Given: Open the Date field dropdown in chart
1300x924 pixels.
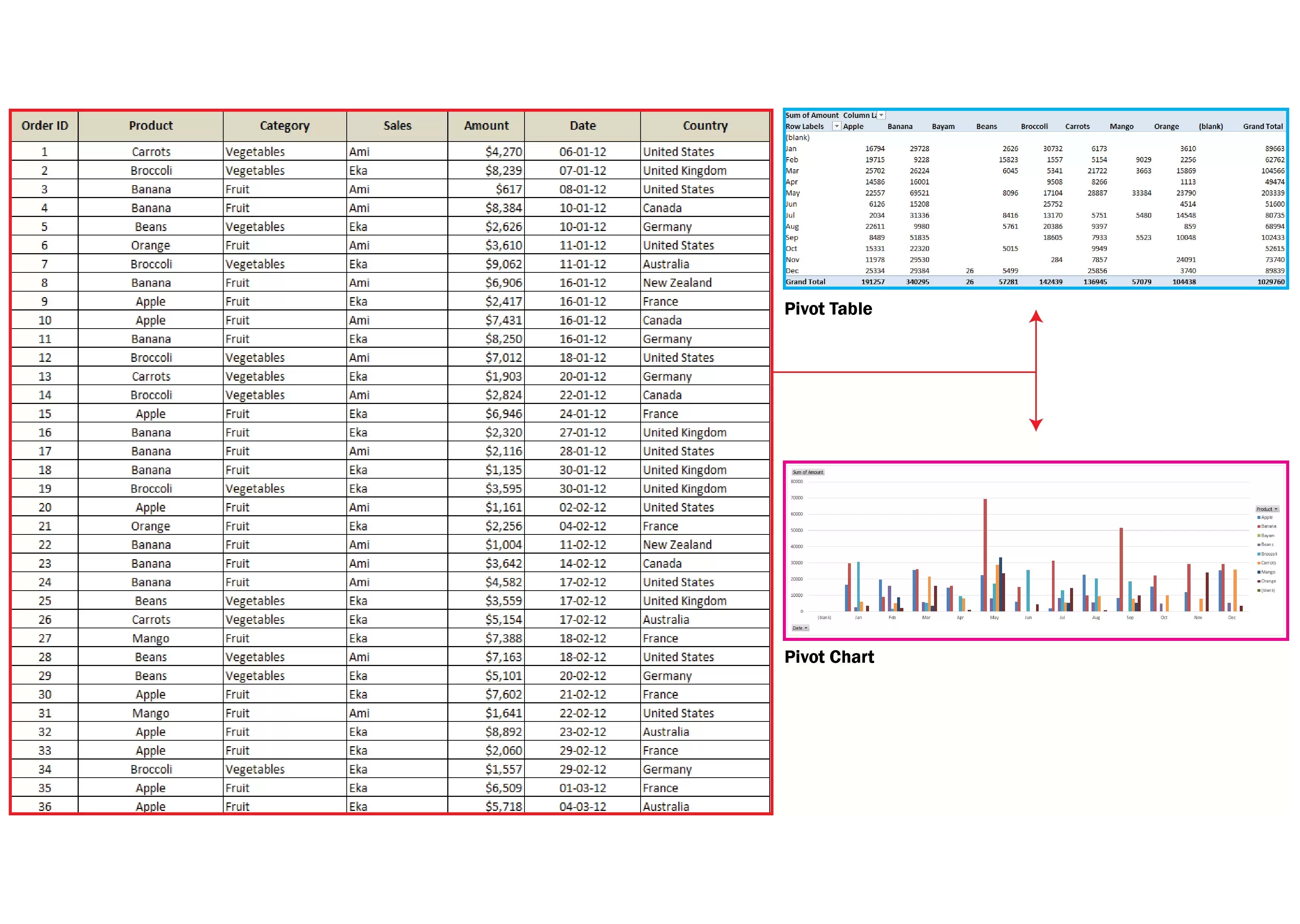Looking at the screenshot, I should [x=800, y=628].
